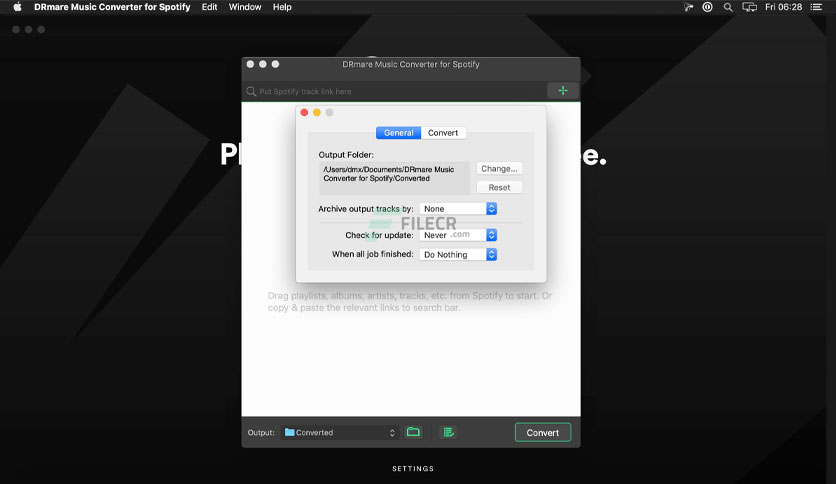Click the green-outlined Convert button

click(x=543, y=432)
